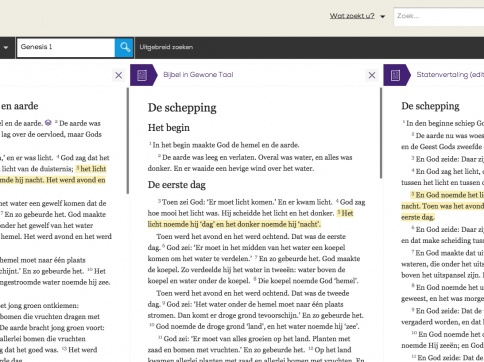Open 'Uitgebreid zoeken' advanced search
This screenshot has height=362, width=484.
pyautogui.click(x=166, y=47)
